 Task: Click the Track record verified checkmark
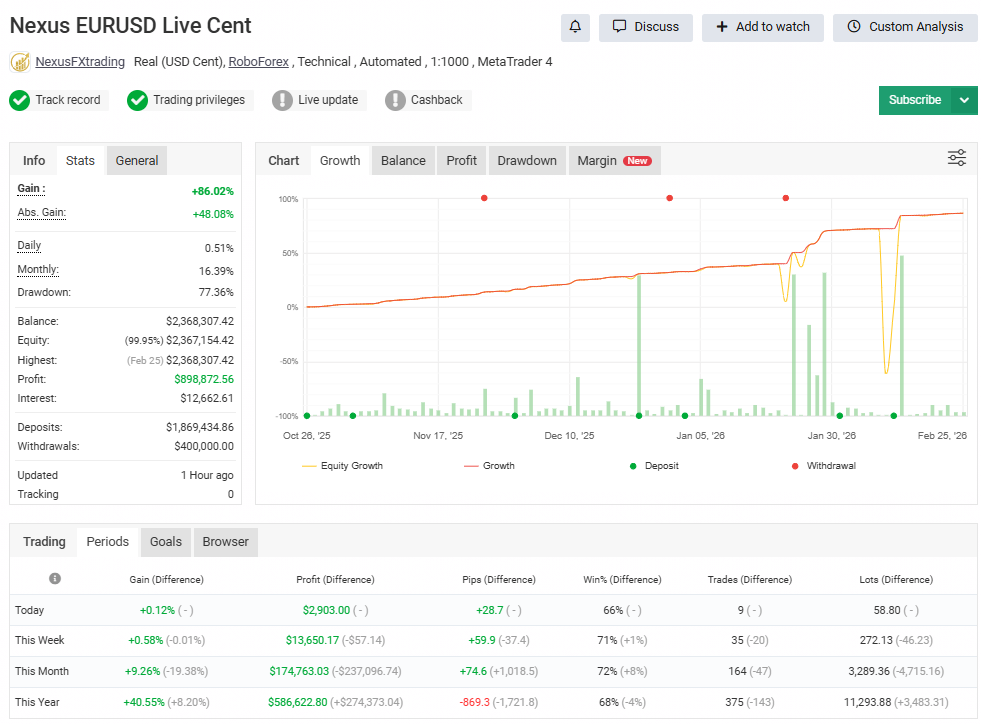(x=19, y=100)
